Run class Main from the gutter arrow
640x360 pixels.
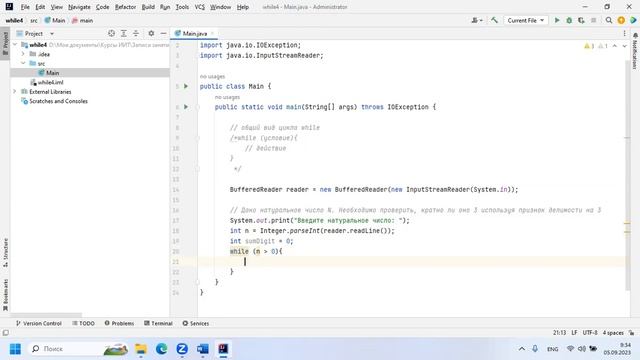click(x=186, y=86)
